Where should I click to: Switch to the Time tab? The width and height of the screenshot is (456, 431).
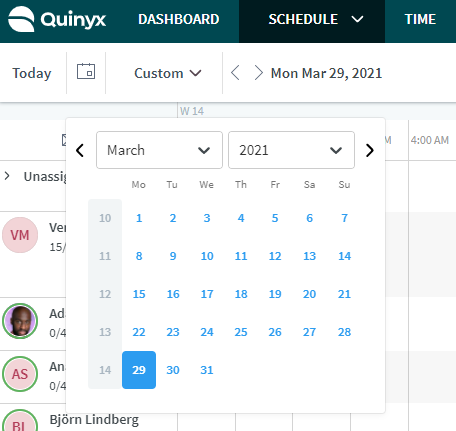pyautogui.click(x=420, y=19)
